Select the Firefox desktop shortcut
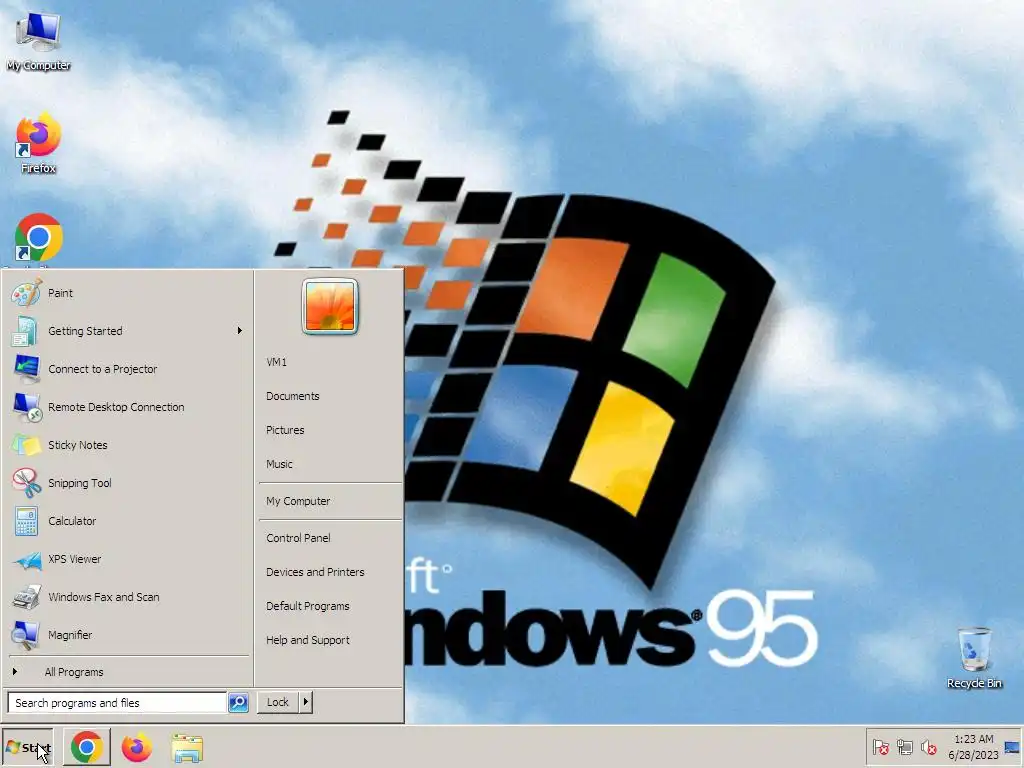1024x768 pixels. (38, 144)
